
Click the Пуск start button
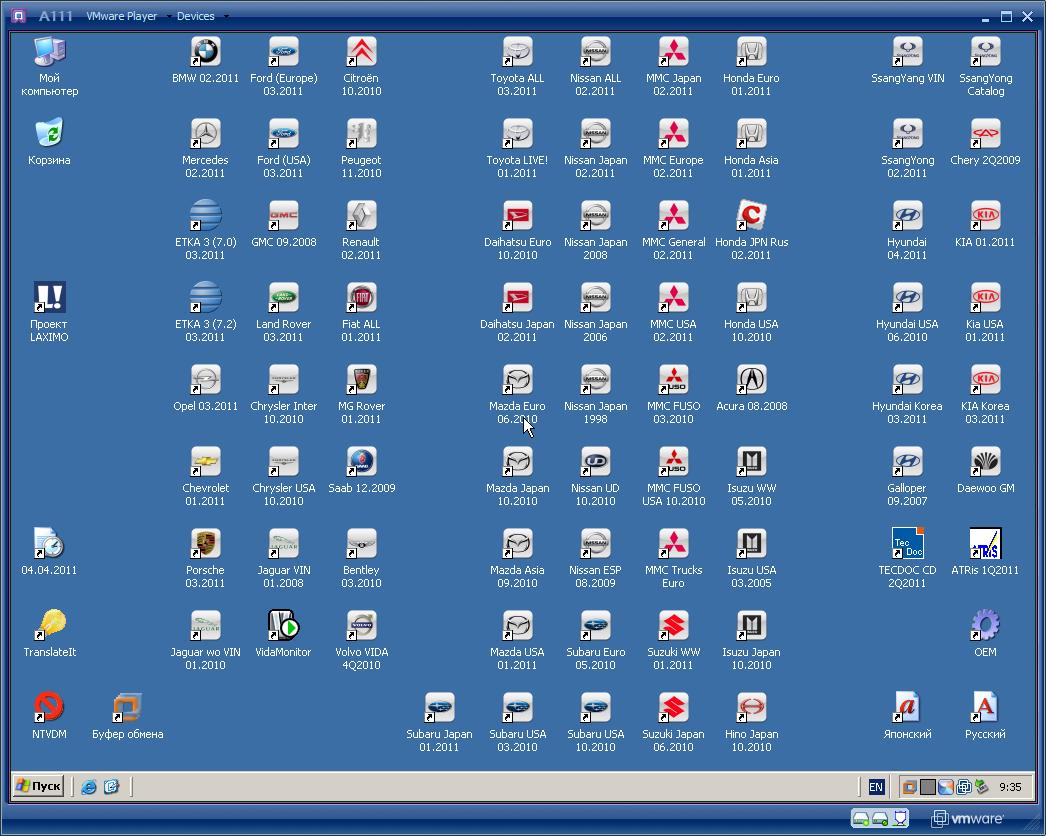(39, 786)
